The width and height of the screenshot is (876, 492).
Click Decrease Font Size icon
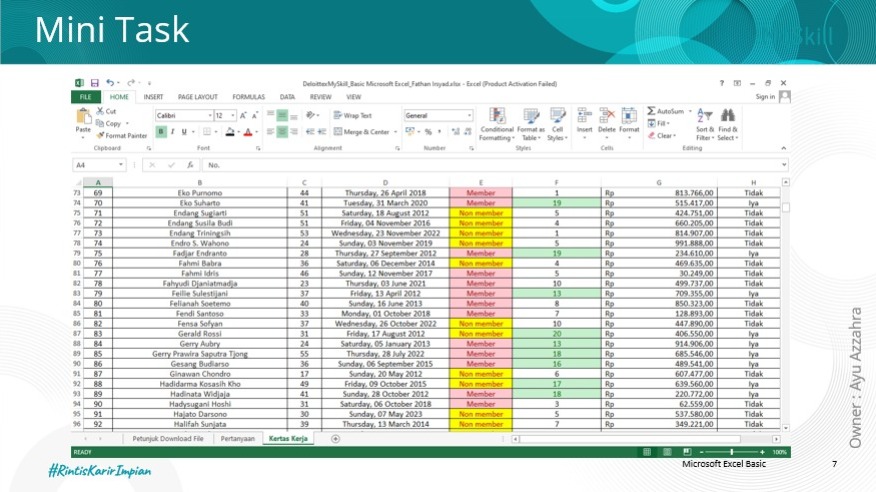pyautogui.click(x=255, y=116)
